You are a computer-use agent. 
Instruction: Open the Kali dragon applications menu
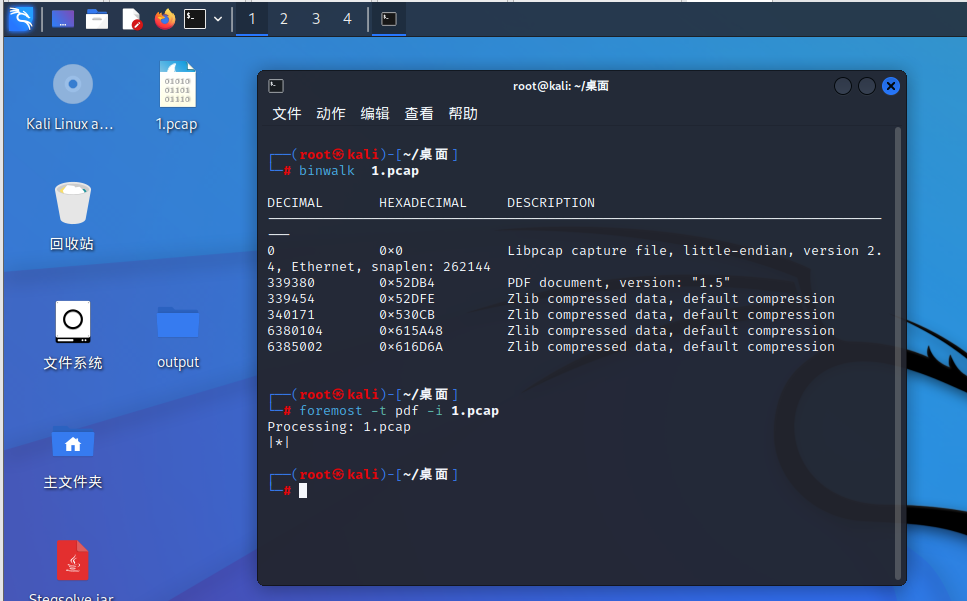(x=21, y=18)
